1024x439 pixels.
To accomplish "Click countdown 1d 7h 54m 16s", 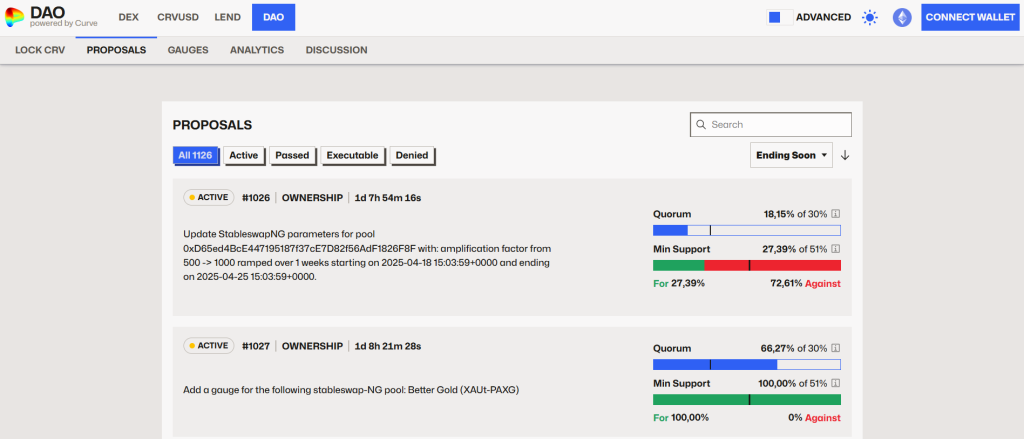I will (387, 198).
